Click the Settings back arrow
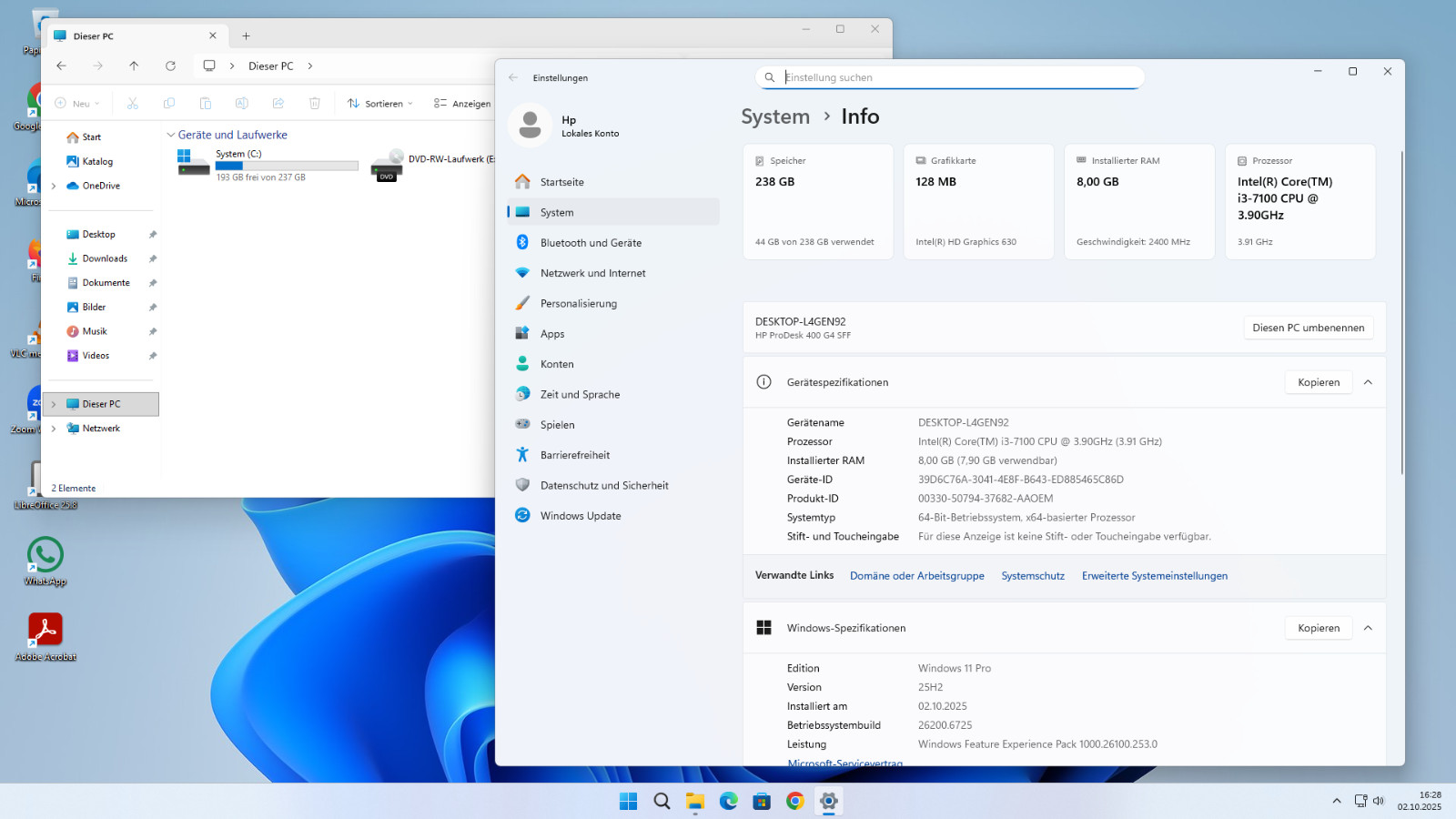 coord(513,77)
